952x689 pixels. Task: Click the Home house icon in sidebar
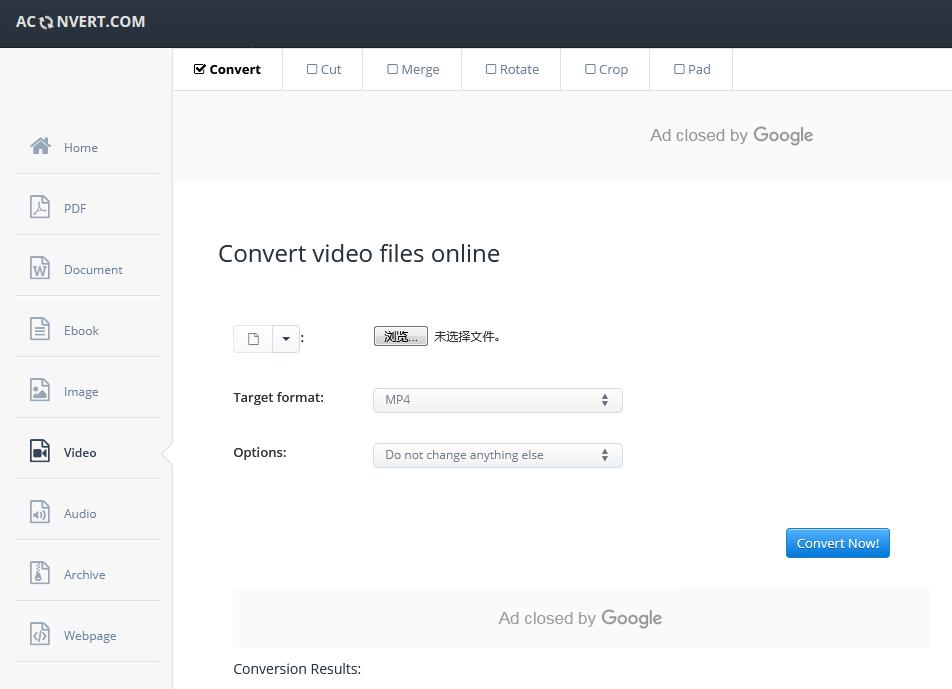40,146
